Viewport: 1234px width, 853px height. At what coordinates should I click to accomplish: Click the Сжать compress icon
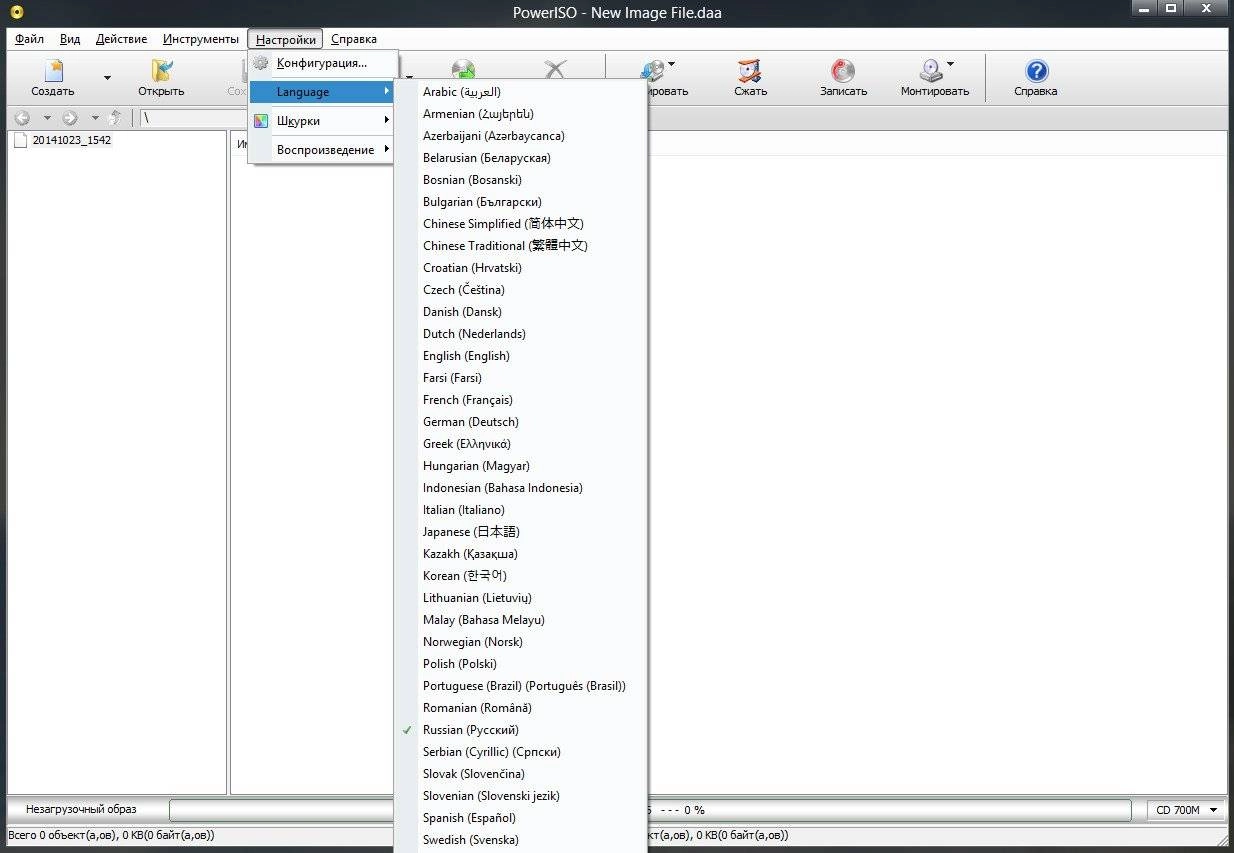click(750, 70)
